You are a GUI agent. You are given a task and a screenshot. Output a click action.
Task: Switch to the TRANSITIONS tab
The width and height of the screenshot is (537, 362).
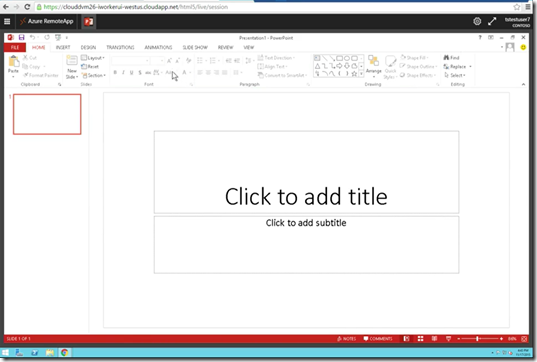[120, 47]
